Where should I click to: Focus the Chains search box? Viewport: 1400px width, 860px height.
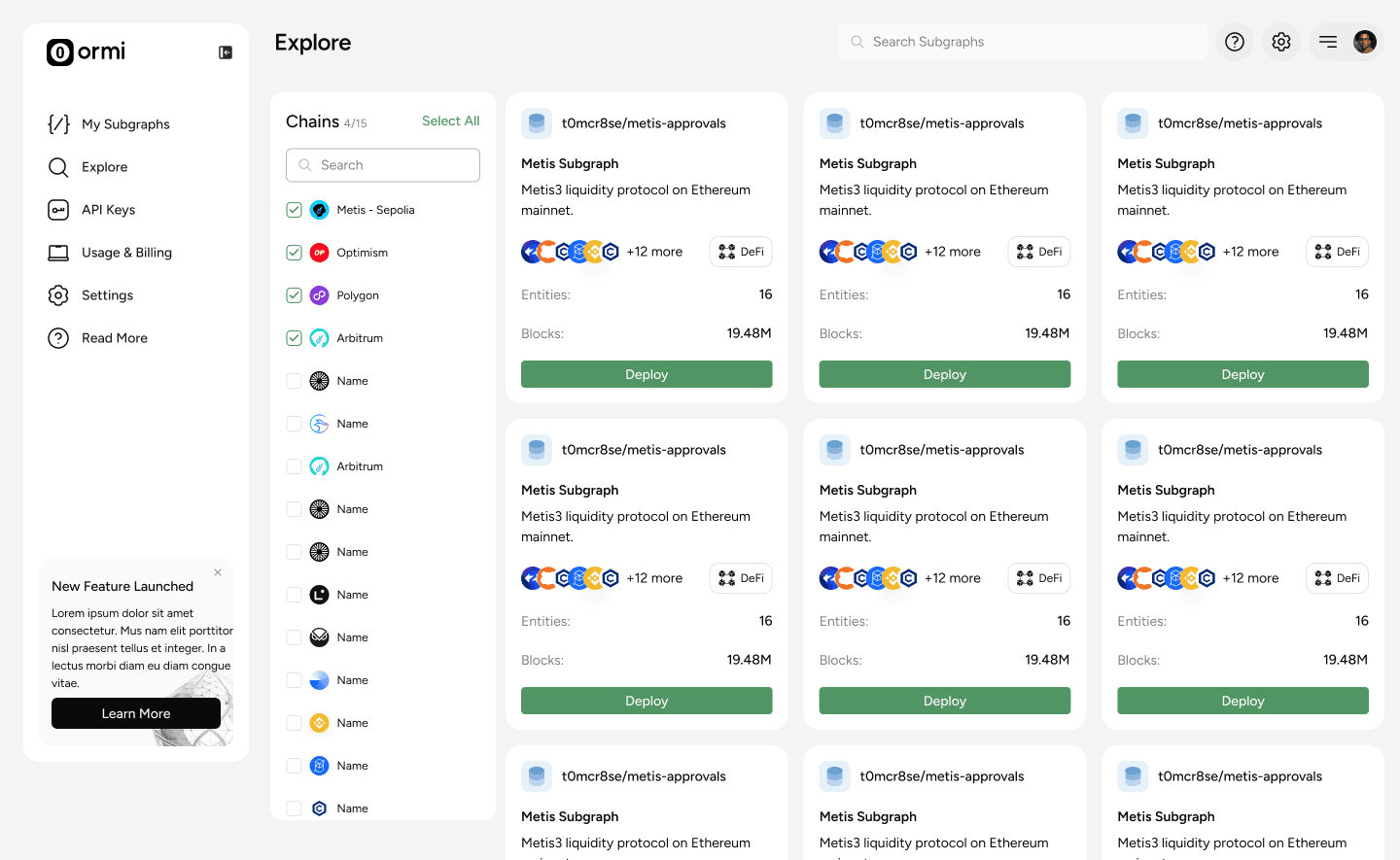pyautogui.click(x=383, y=165)
